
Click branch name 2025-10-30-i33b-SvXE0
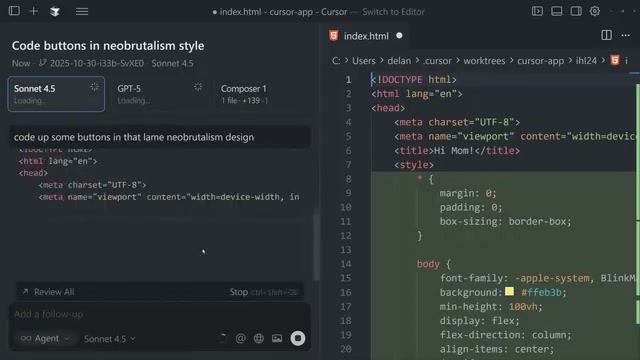click(97, 63)
